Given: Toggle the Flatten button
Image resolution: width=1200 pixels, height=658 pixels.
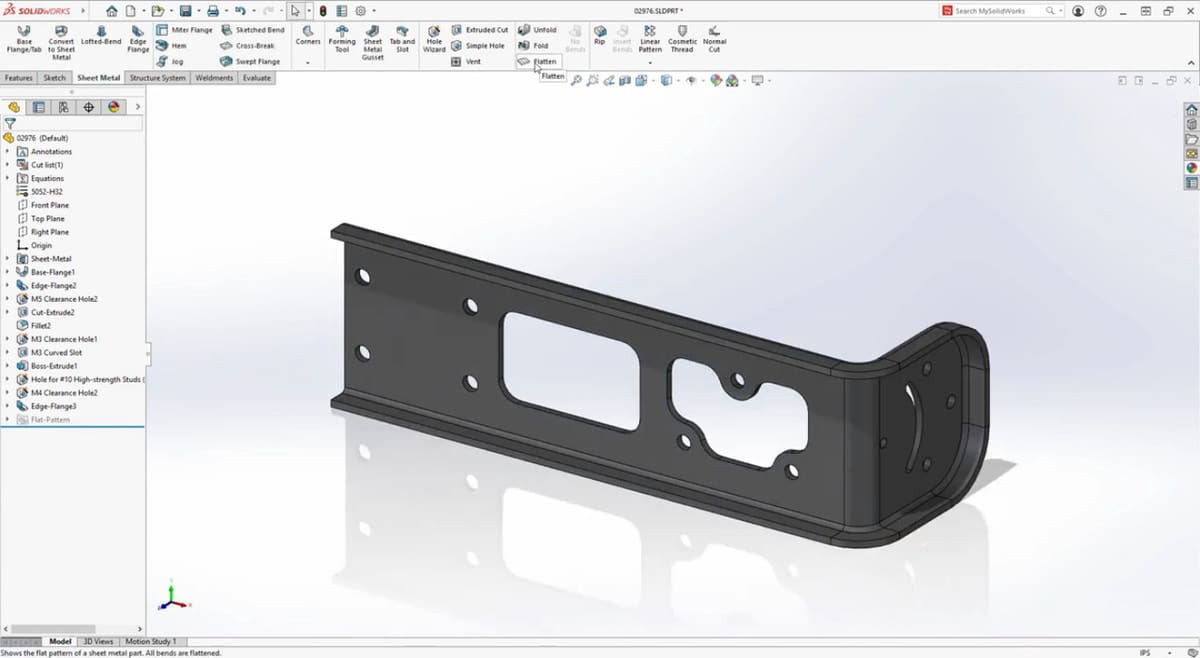Looking at the screenshot, I should pos(537,62).
